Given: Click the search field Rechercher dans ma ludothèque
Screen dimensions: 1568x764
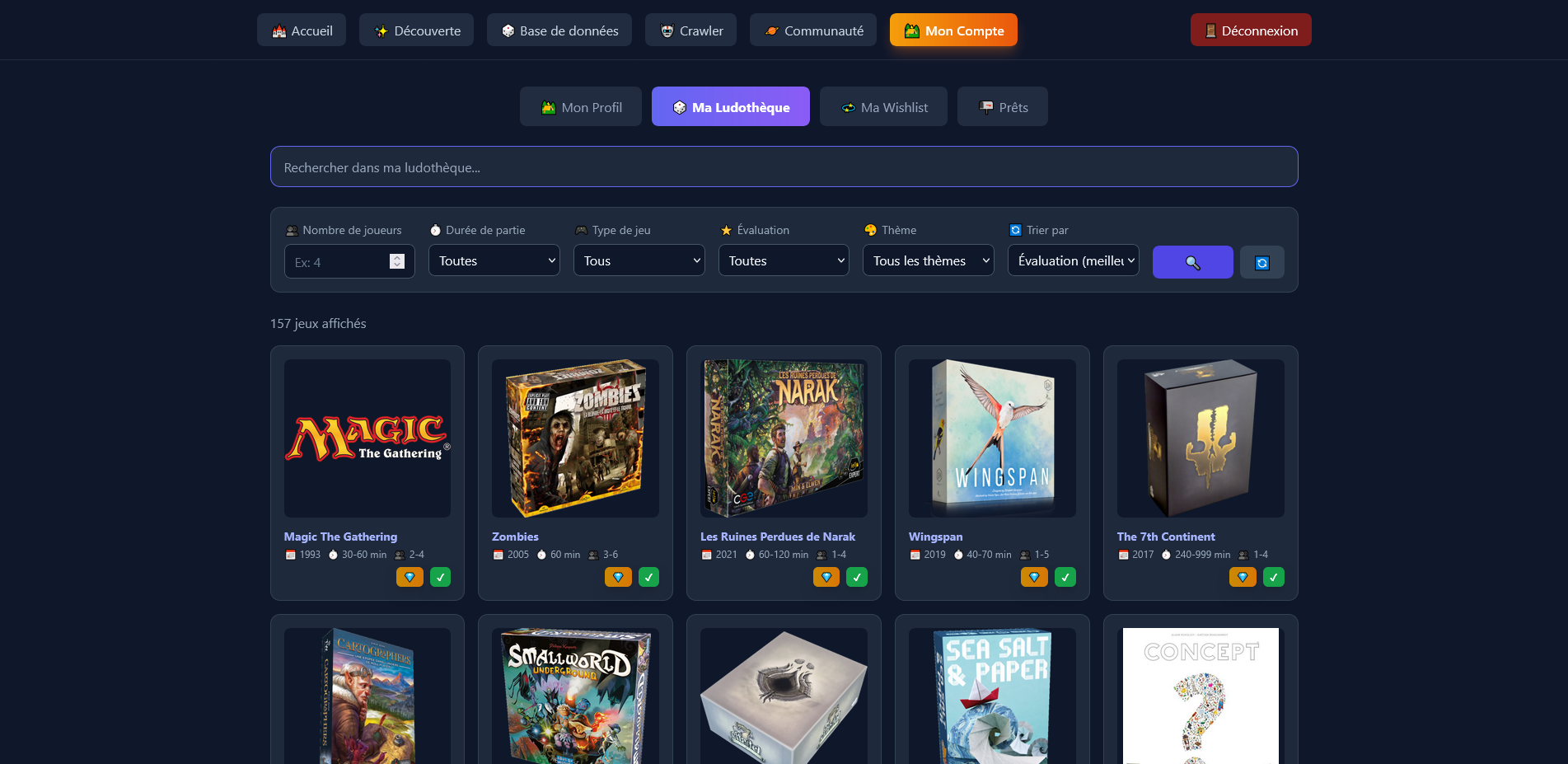Looking at the screenshot, I should [784, 166].
